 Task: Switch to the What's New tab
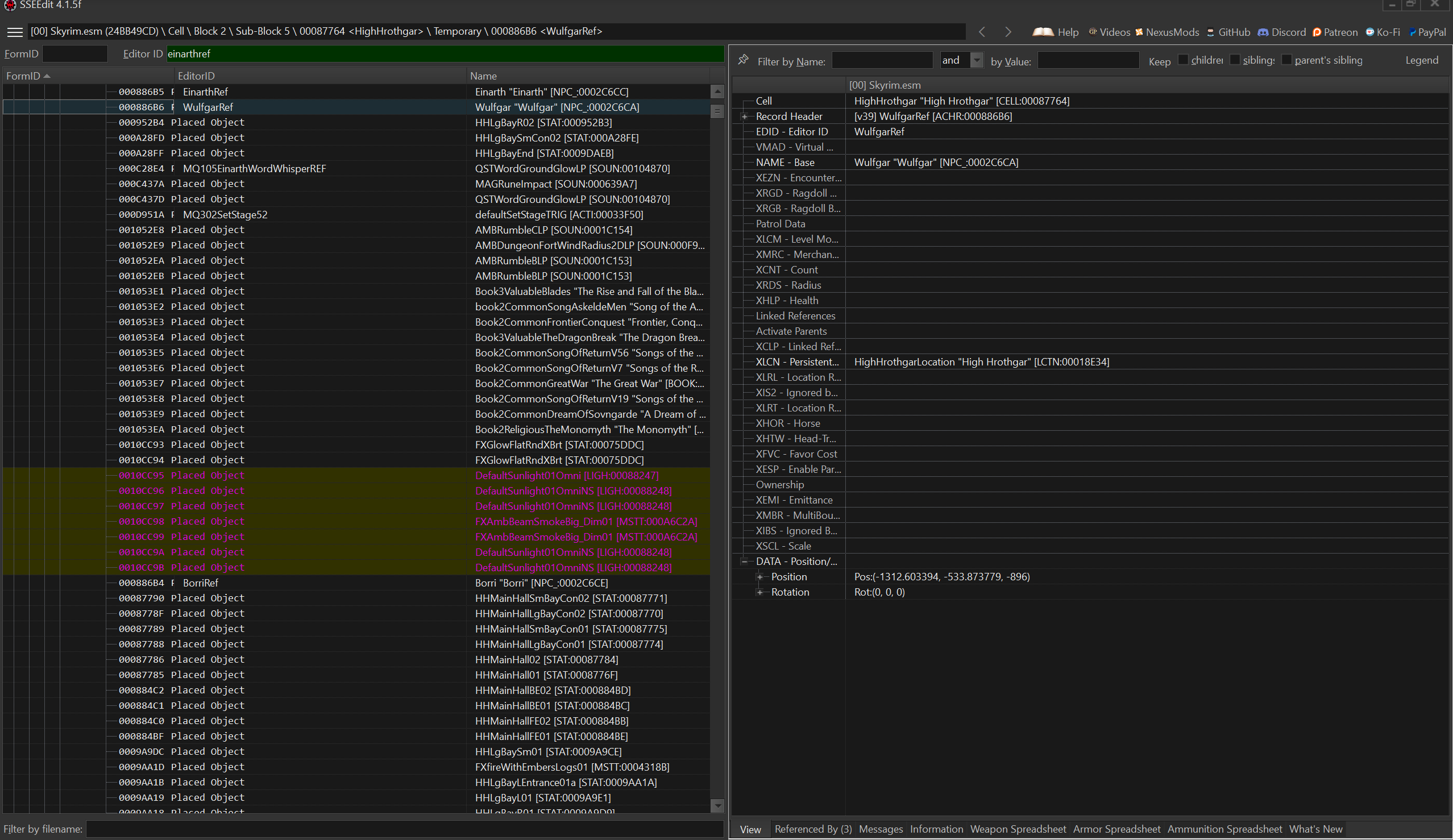(1316, 829)
